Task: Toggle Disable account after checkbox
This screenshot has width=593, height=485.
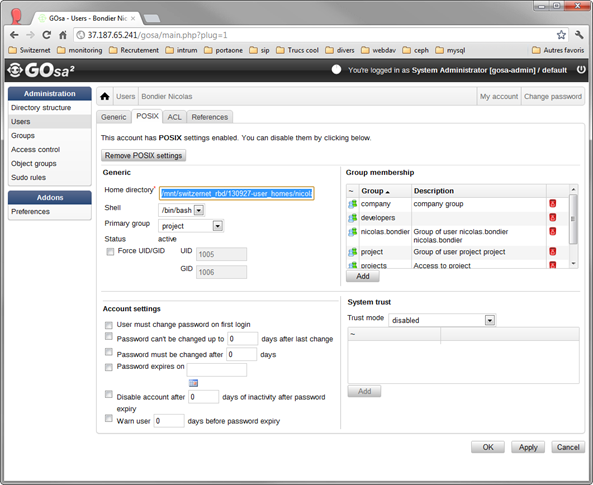Action: pos(109,394)
